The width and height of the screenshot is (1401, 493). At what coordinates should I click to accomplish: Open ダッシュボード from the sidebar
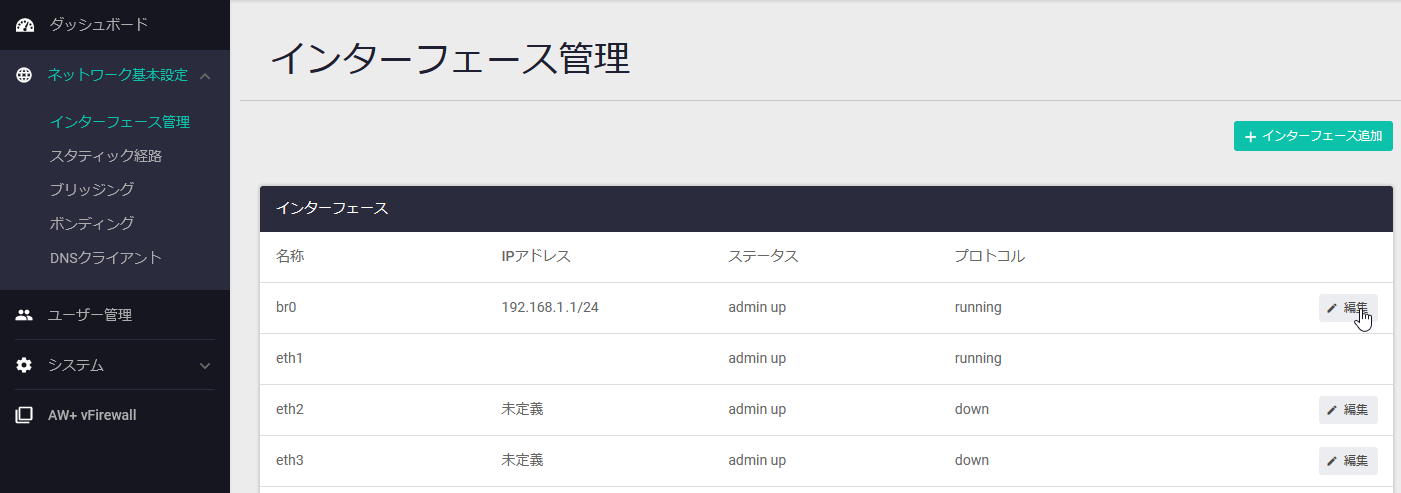point(98,24)
